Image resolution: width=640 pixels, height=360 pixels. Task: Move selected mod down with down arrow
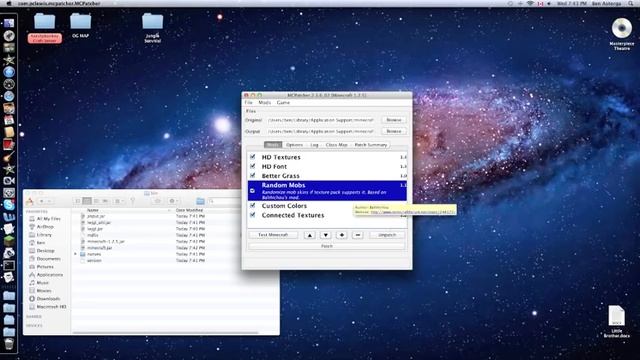pos(325,235)
